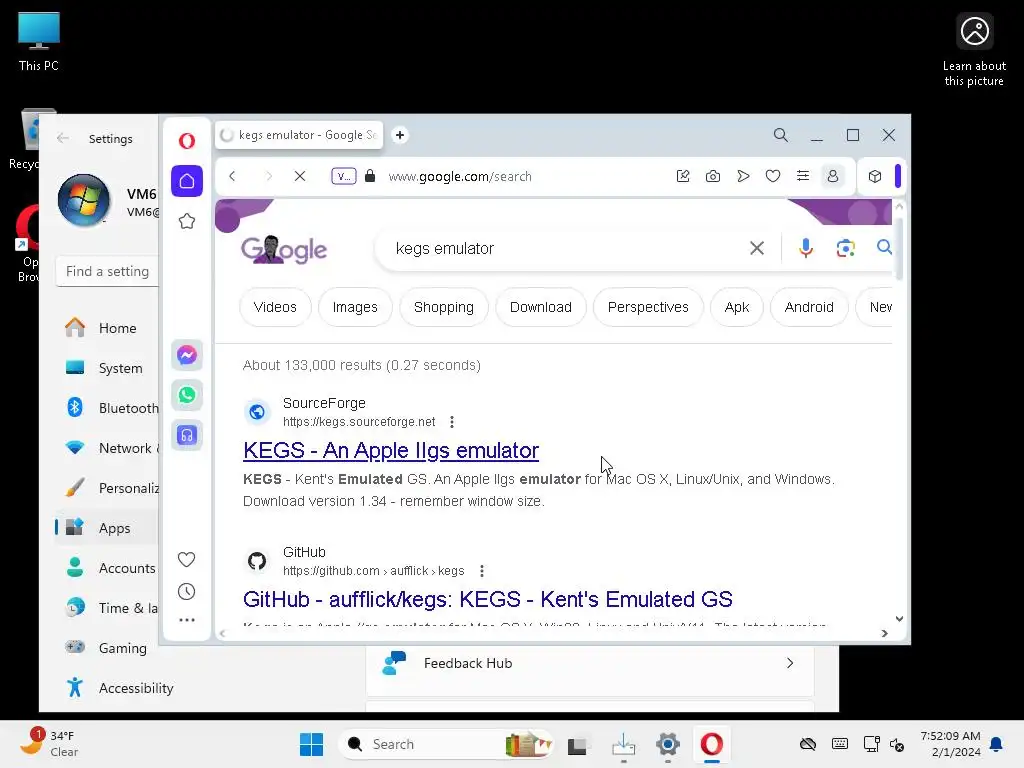Open a new tab with plus button
This screenshot has height=768, width=1024.
point(400,135)
